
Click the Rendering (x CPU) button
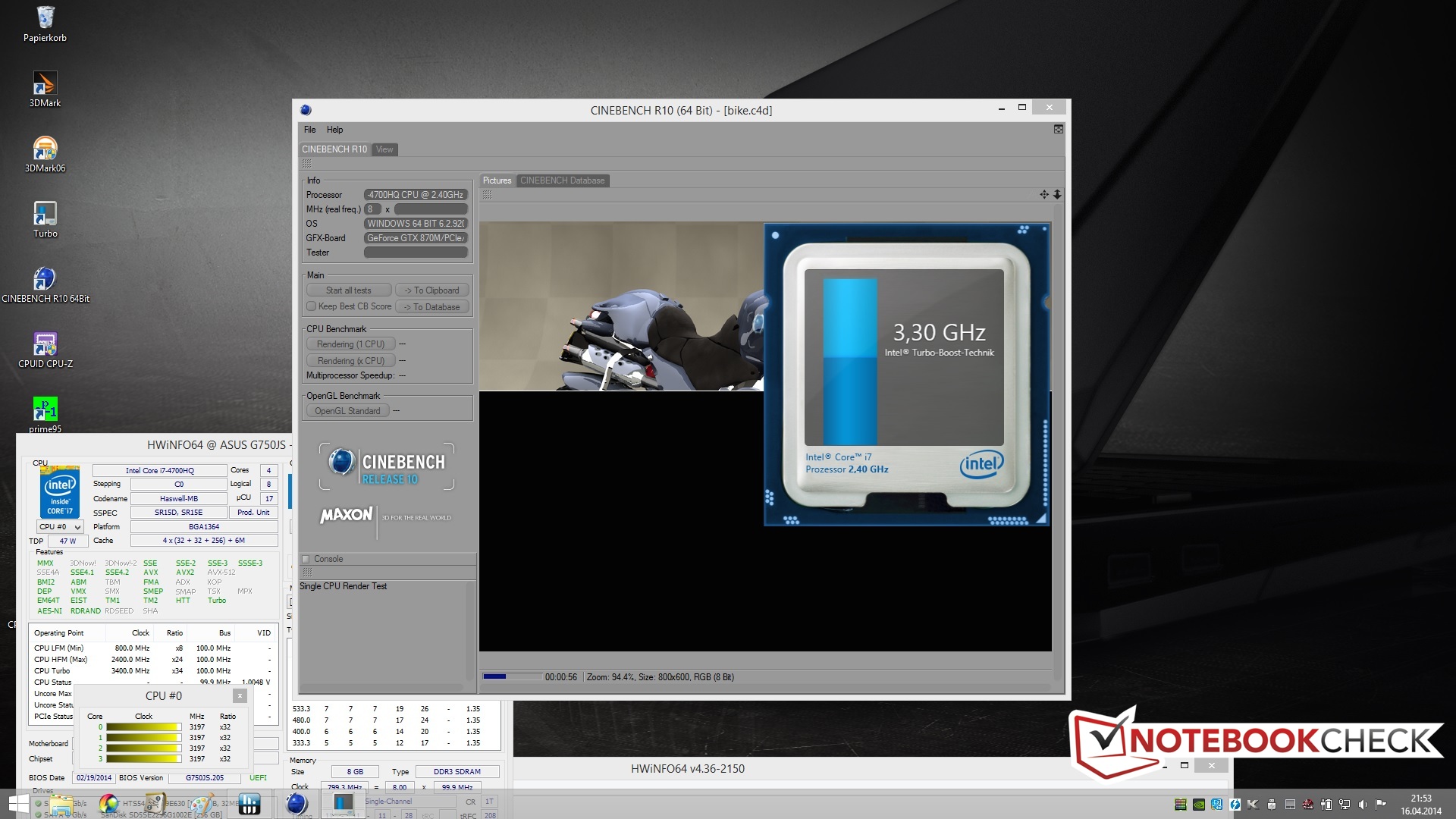pos(350,361)
